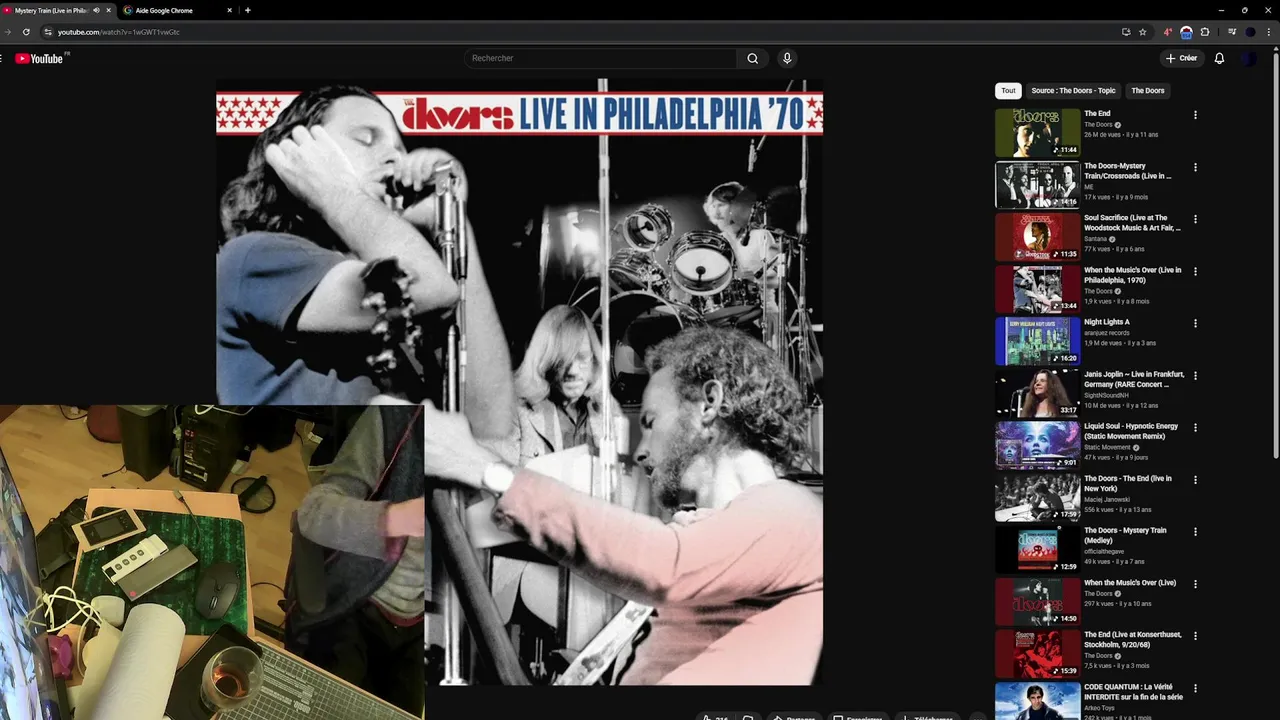1280x720 pixels.
Task: Open 'The End' 11:44 thumbnail
Action: pyautogui.click(x=1037, y=133)
